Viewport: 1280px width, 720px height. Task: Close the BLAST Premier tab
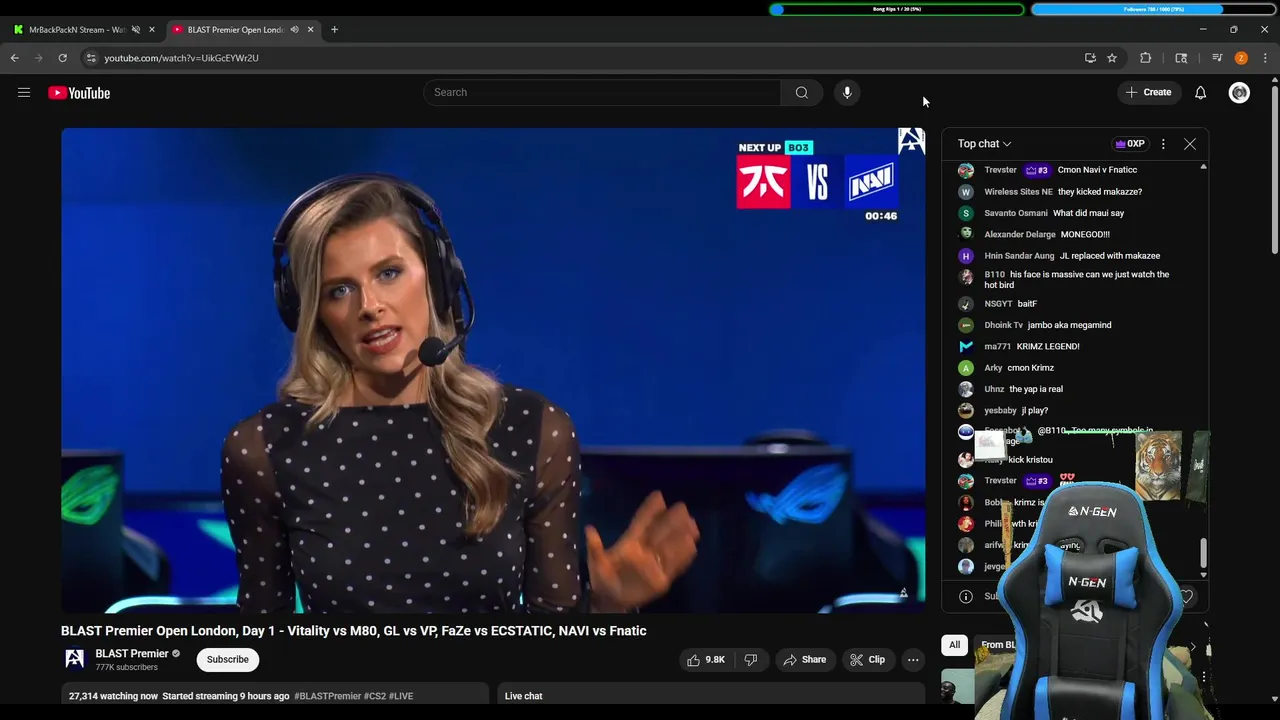point(310,30)
